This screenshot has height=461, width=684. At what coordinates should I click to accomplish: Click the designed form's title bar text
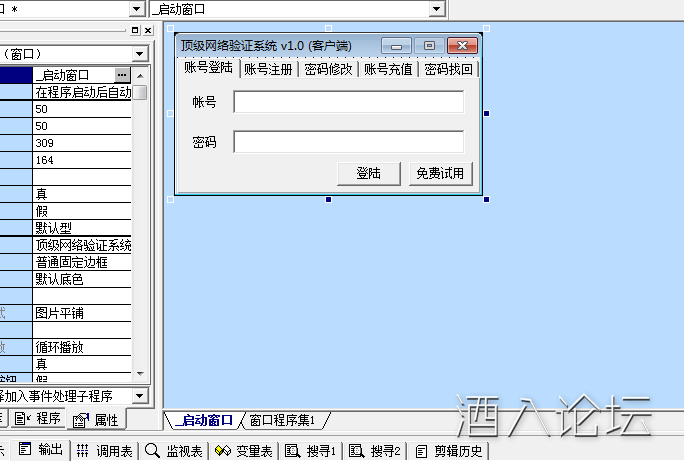[266, 46]
